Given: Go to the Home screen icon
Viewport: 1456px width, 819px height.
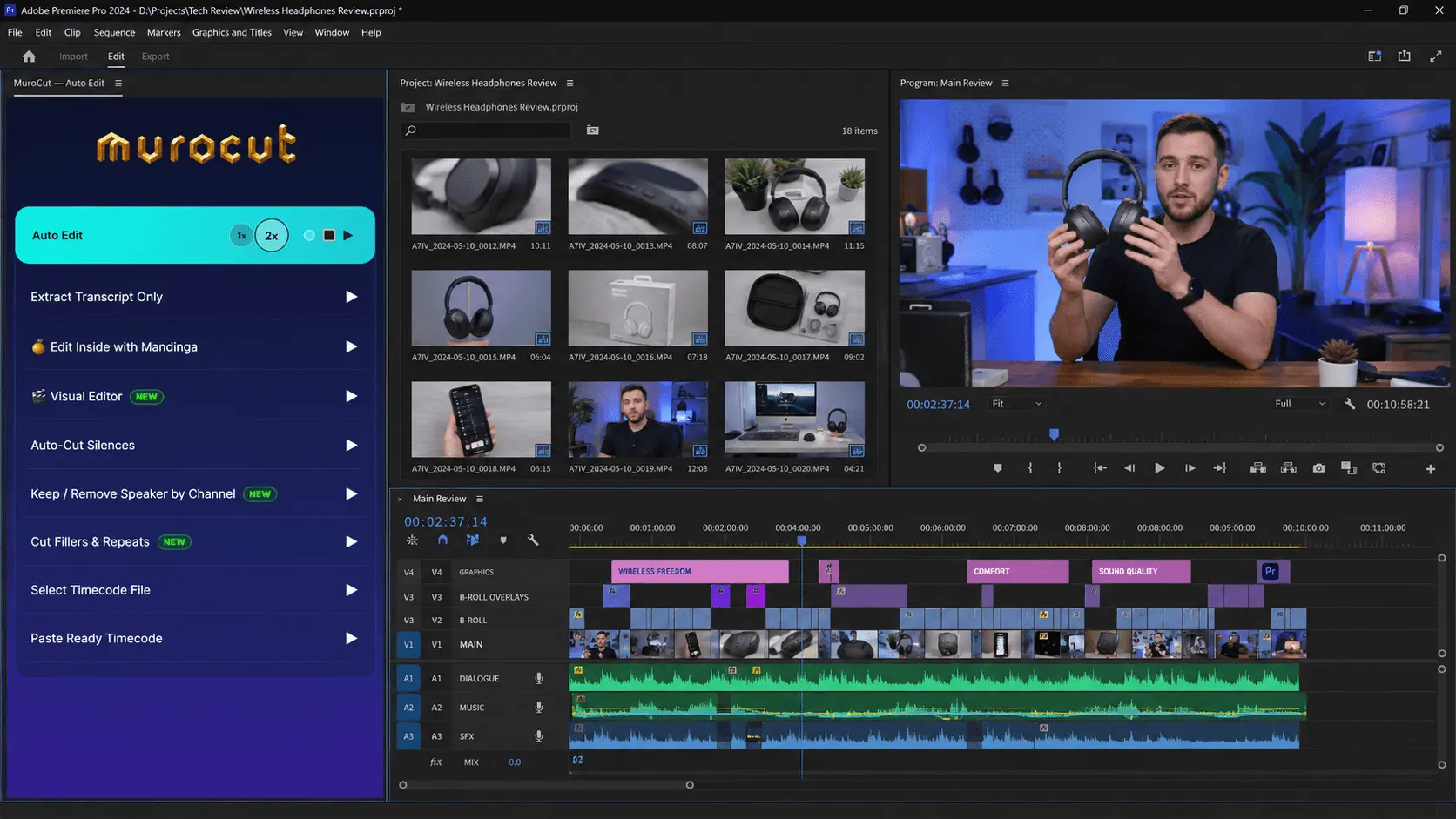Looking at the screenshot, I should pos(29,57).
